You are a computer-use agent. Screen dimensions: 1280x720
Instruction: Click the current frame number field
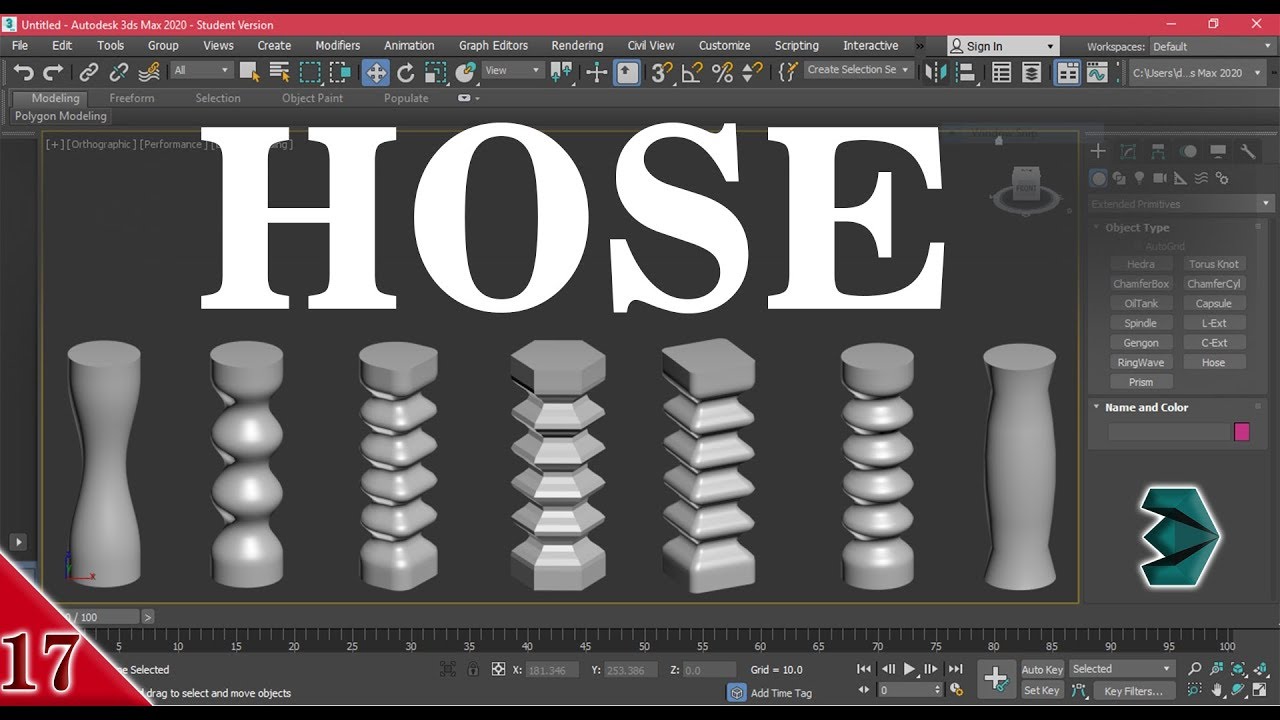point(910,690)
